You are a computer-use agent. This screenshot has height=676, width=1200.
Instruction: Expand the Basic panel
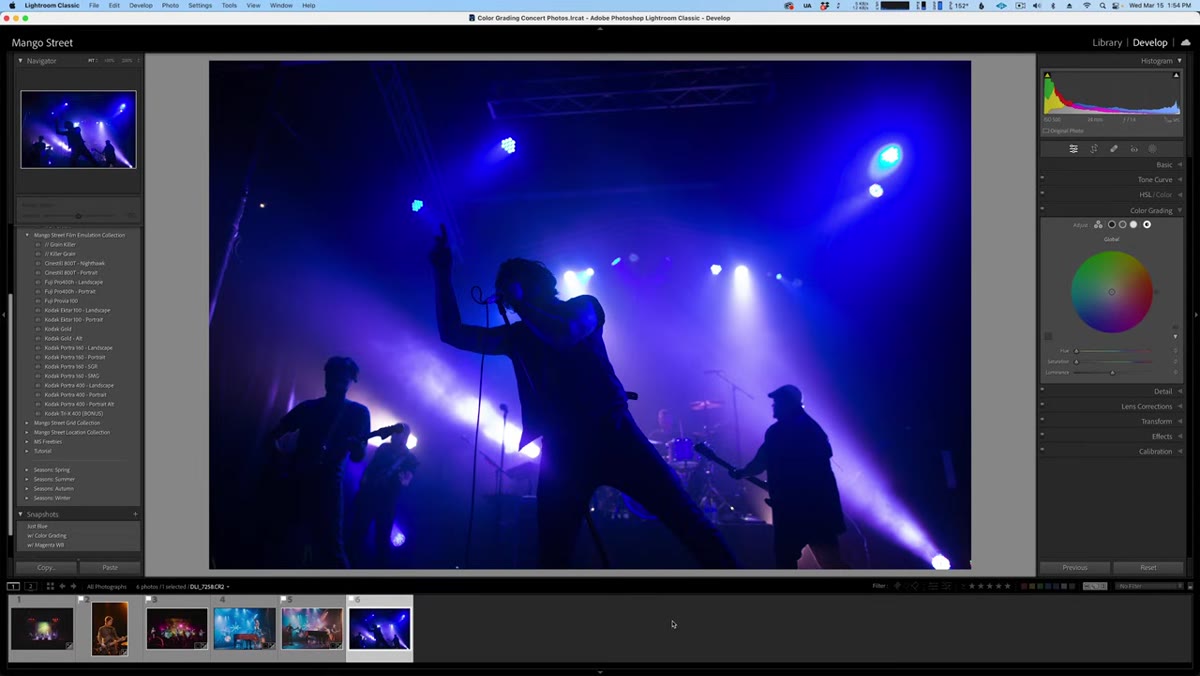point(1180,165)
